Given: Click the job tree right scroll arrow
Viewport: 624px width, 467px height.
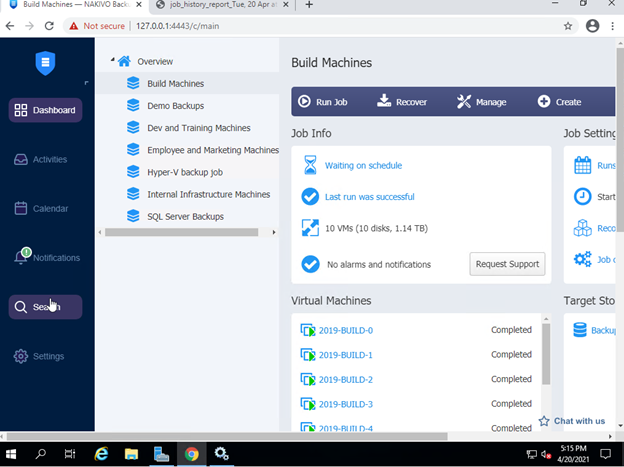Looking at the screenshot, I should pos(274,232).
